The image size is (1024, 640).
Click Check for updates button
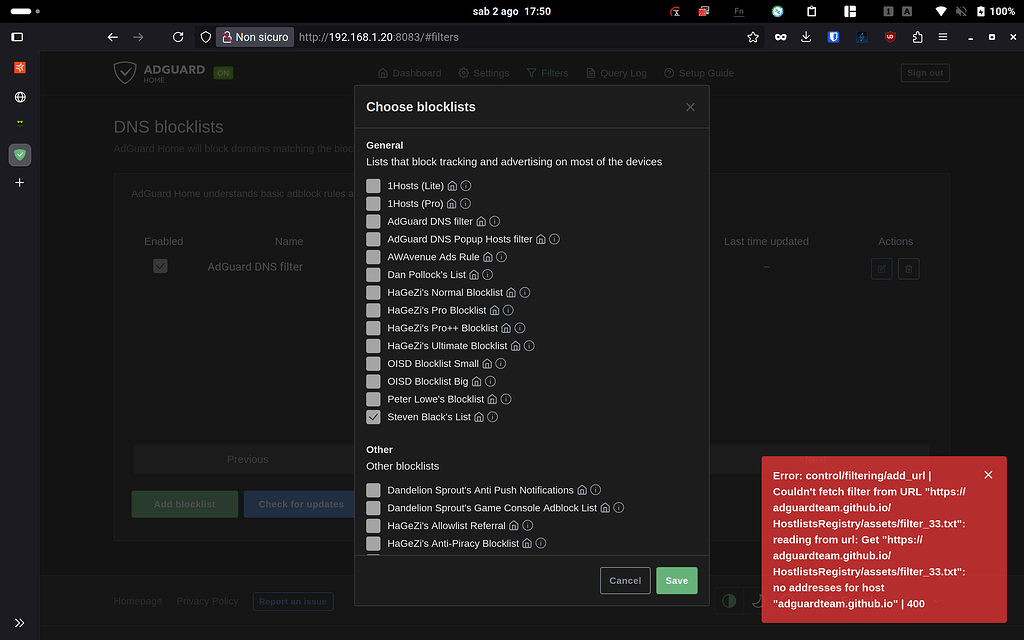tap(301, 504)
